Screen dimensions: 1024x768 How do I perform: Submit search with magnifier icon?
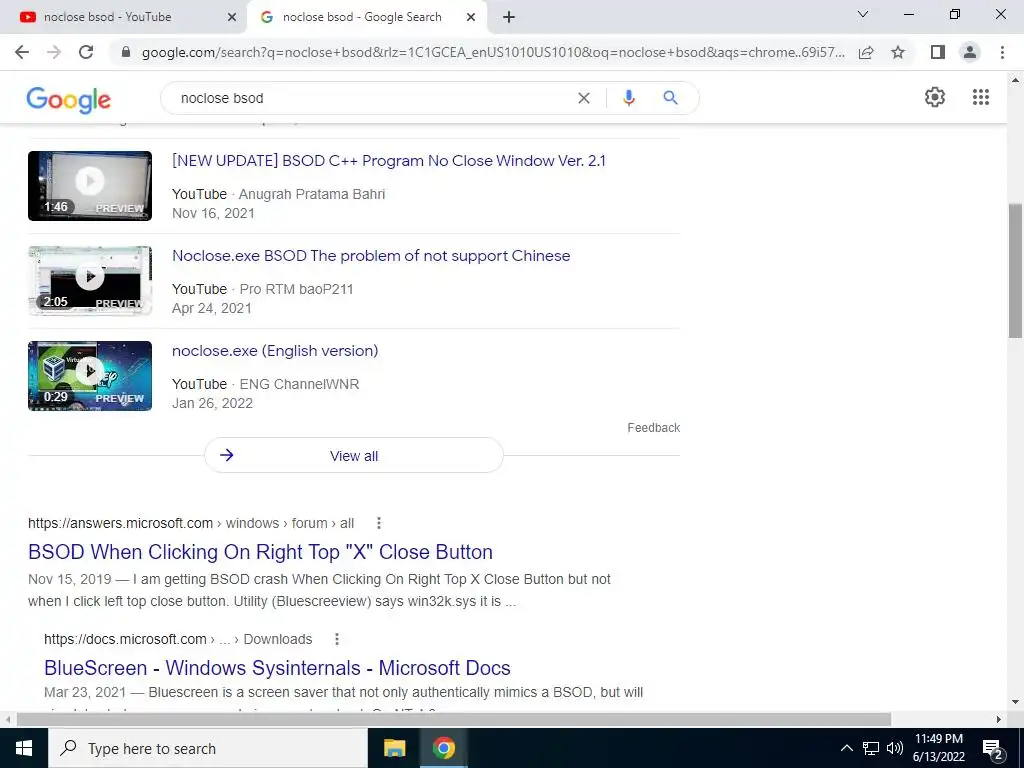pos(670,98)
